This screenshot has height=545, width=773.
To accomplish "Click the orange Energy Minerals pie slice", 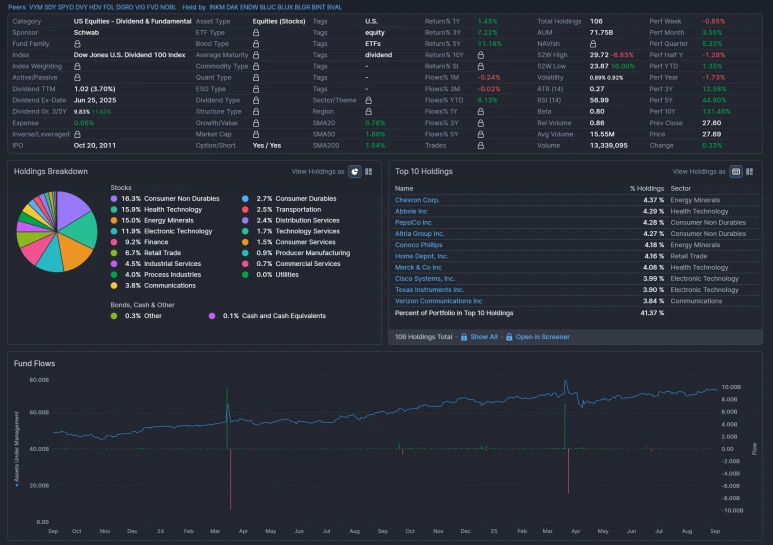I will point(74,250).
